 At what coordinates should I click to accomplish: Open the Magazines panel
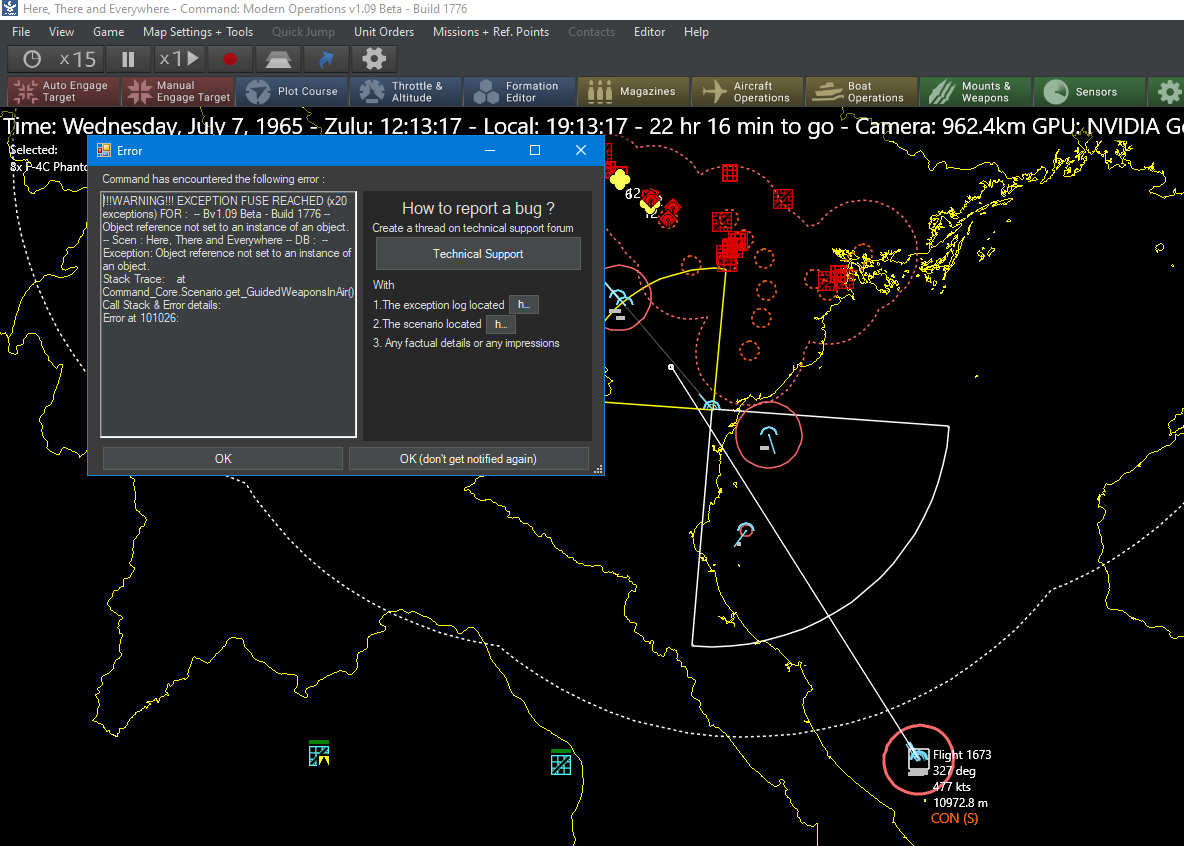pos(633,92)
